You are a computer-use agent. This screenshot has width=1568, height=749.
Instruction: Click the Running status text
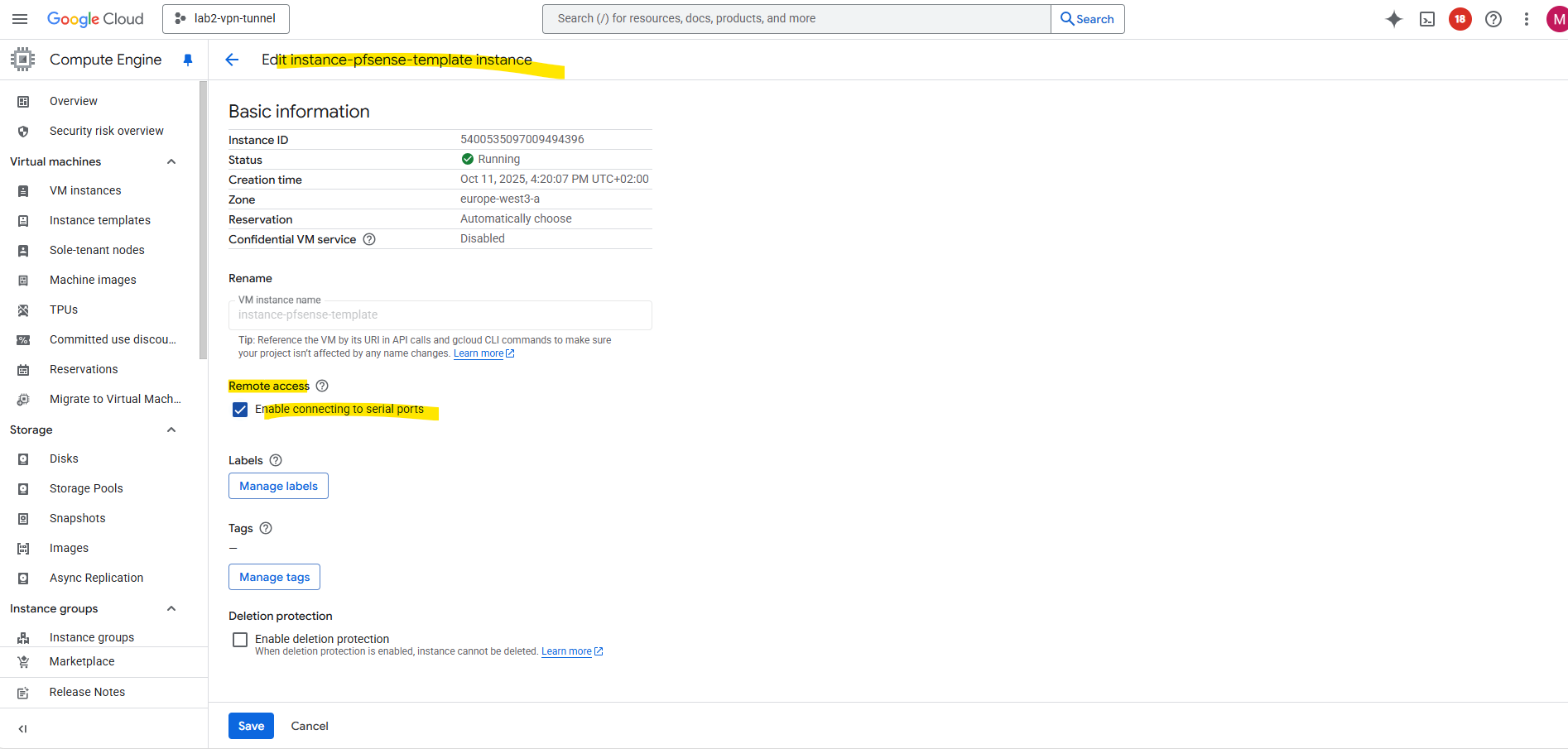coord(499,159)
